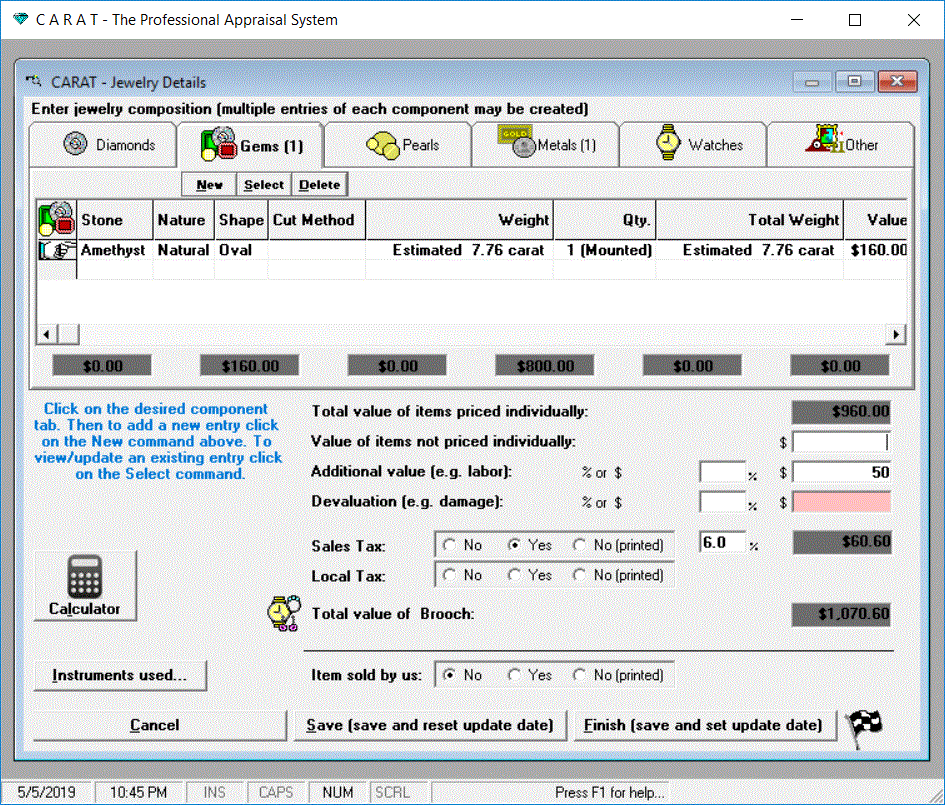Open the Calculator button
945x805 pixels.
coord(85,586)
